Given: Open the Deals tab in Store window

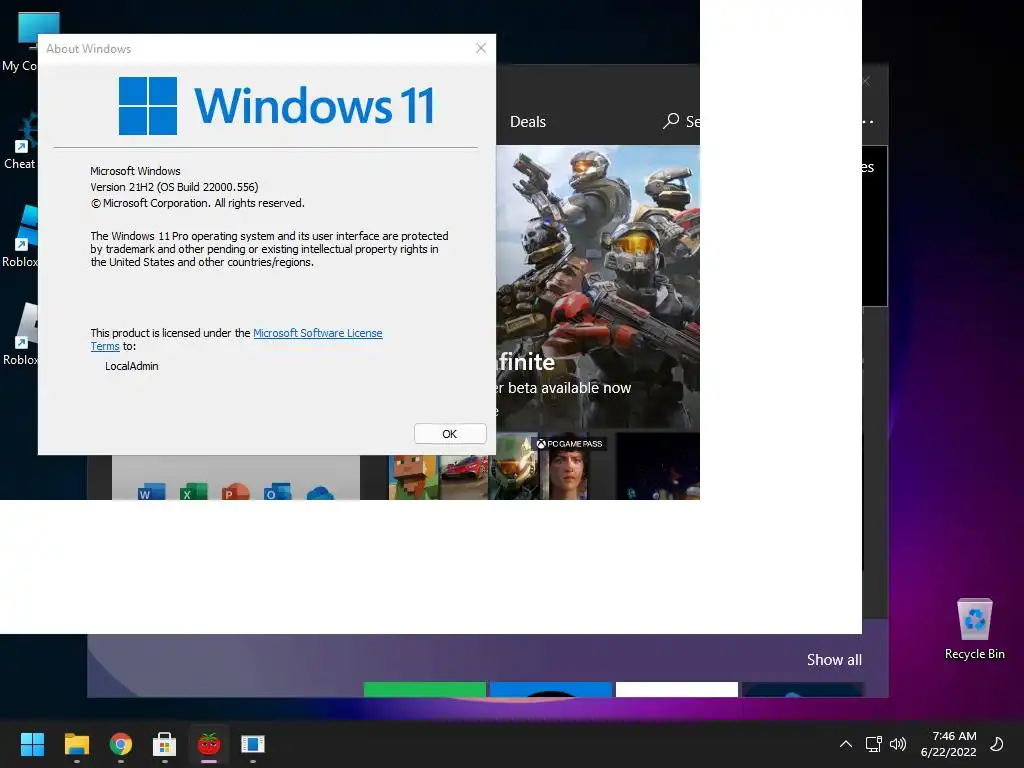Looking at the screenshot, I should [528, 121].
